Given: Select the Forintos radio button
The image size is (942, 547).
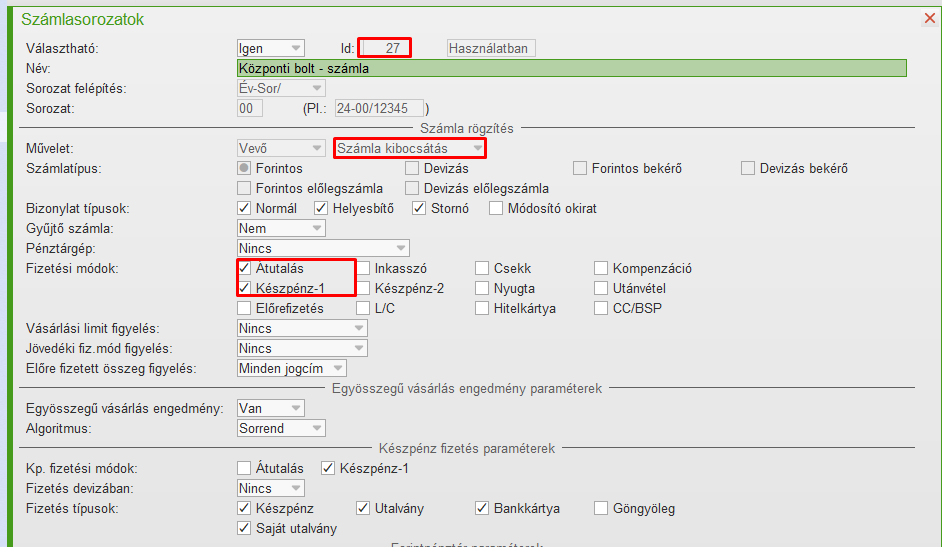Looking at the screenshot, I should (x=244, y=168).
